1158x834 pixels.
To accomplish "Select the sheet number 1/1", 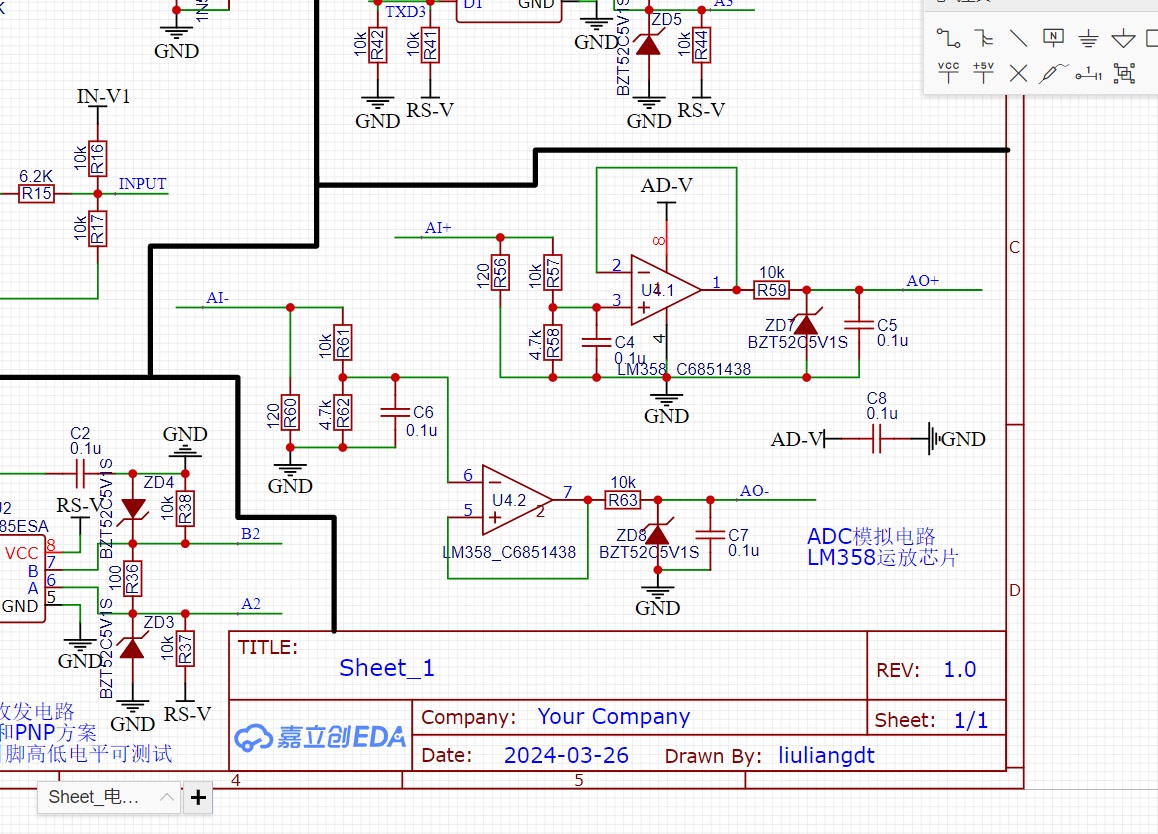I will click(x=971, y=720).
